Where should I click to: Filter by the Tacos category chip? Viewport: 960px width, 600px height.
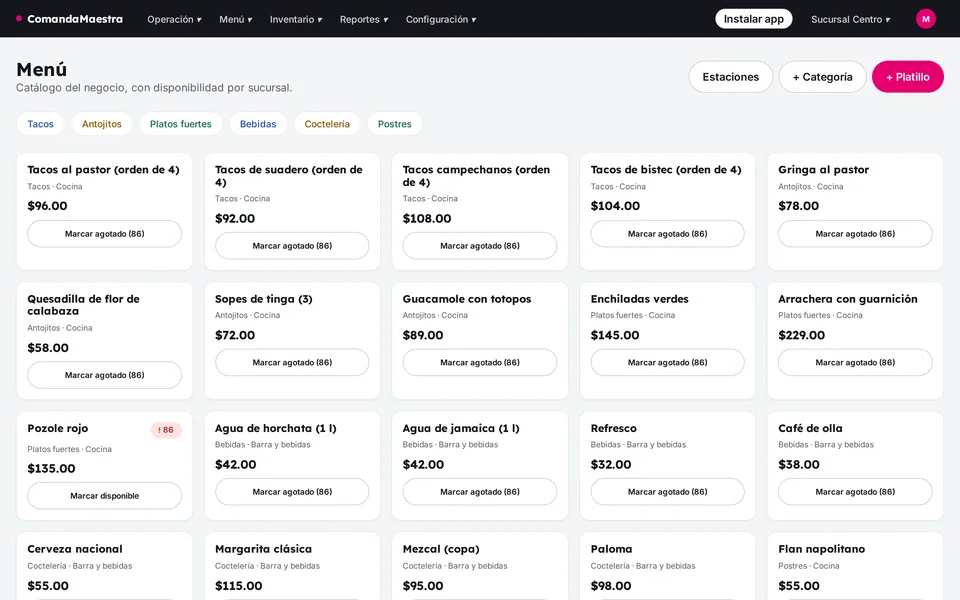coord(40,124)
